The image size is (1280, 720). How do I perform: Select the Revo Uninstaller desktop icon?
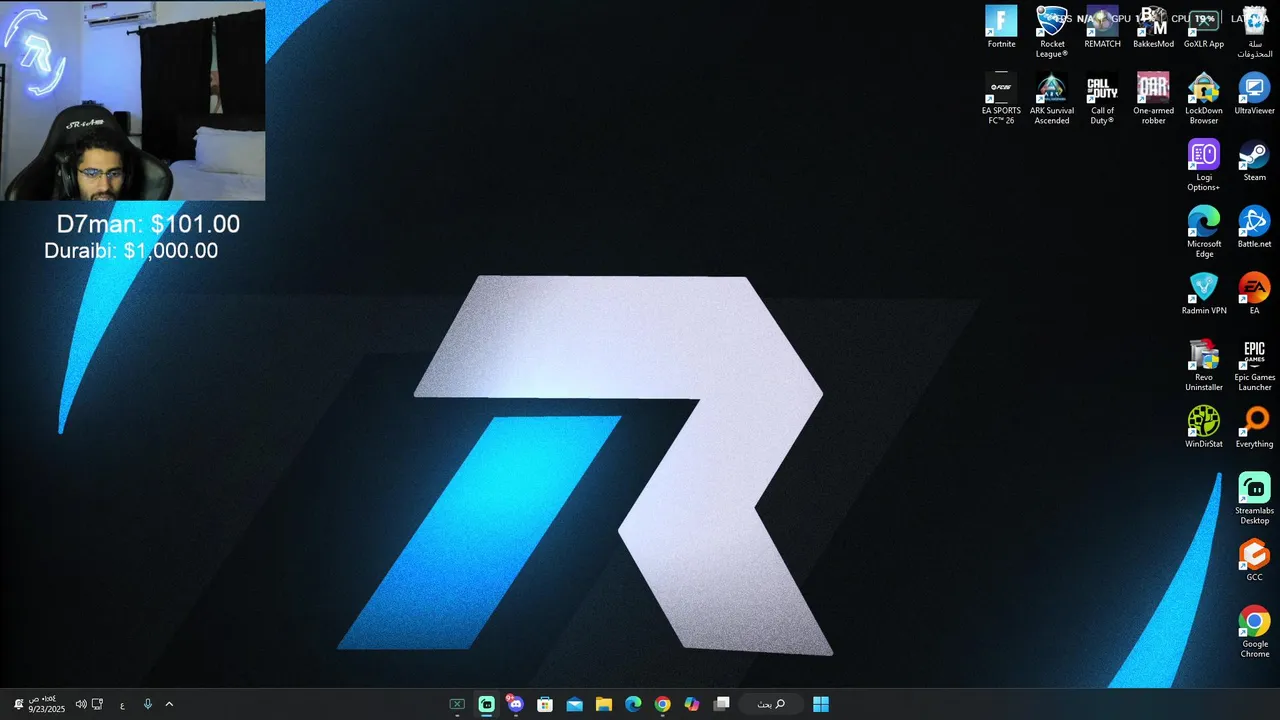coord(1204,365)
